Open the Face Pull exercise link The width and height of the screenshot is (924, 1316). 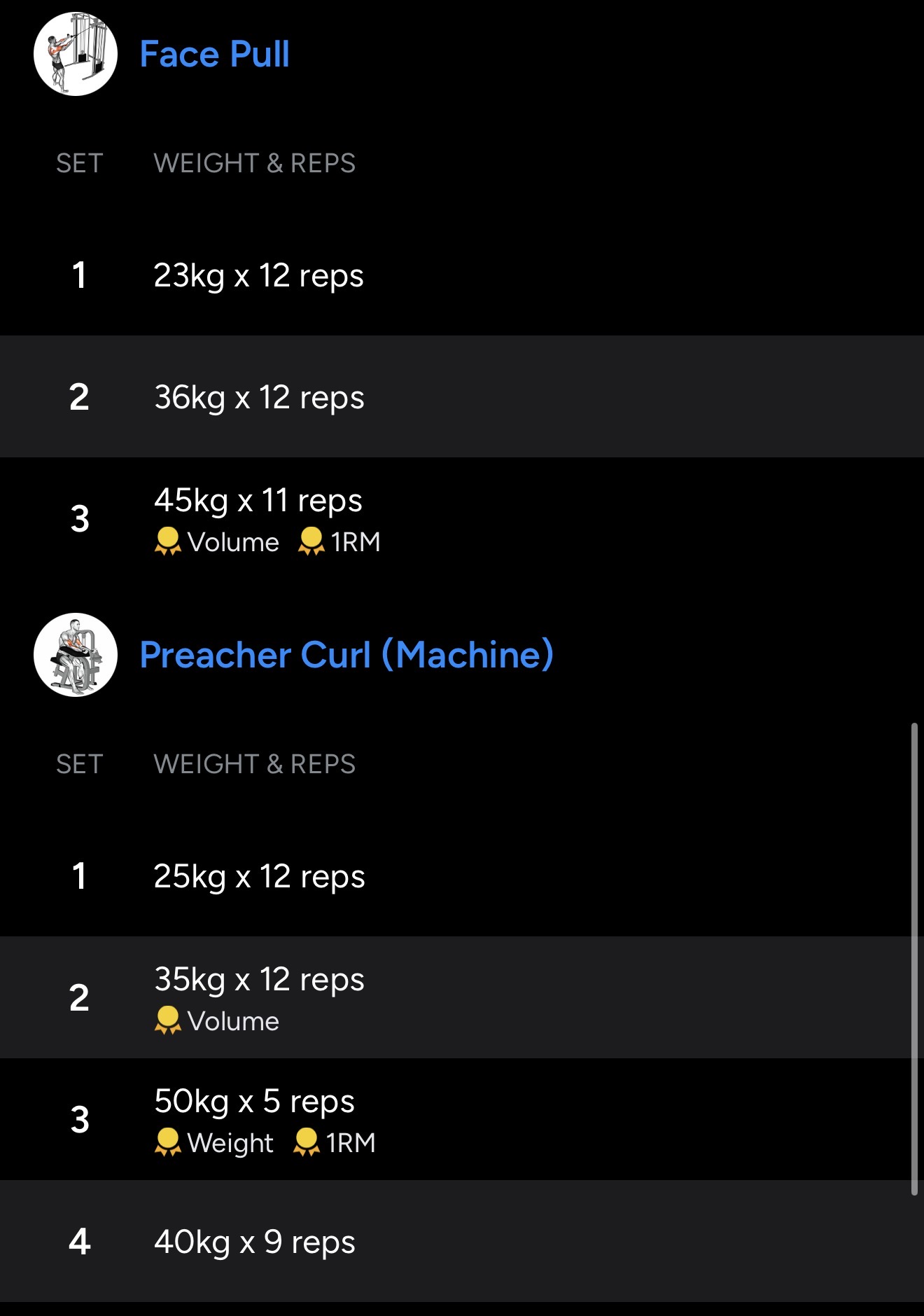(214, 55)
